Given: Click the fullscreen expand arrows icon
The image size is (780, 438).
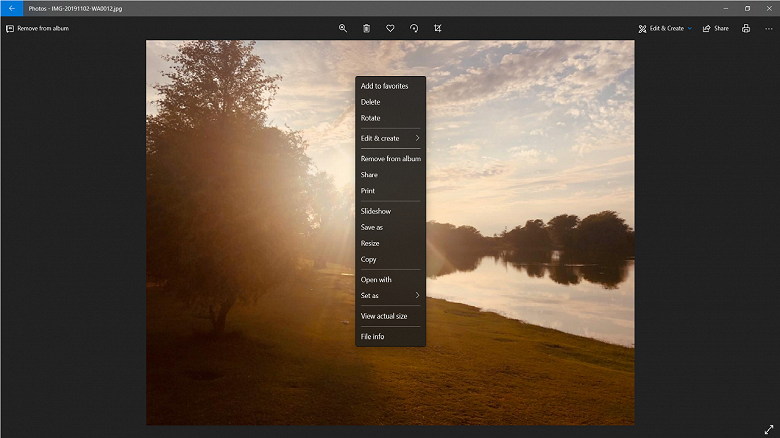Looking at the screenshot, I should tap(769, 428).
